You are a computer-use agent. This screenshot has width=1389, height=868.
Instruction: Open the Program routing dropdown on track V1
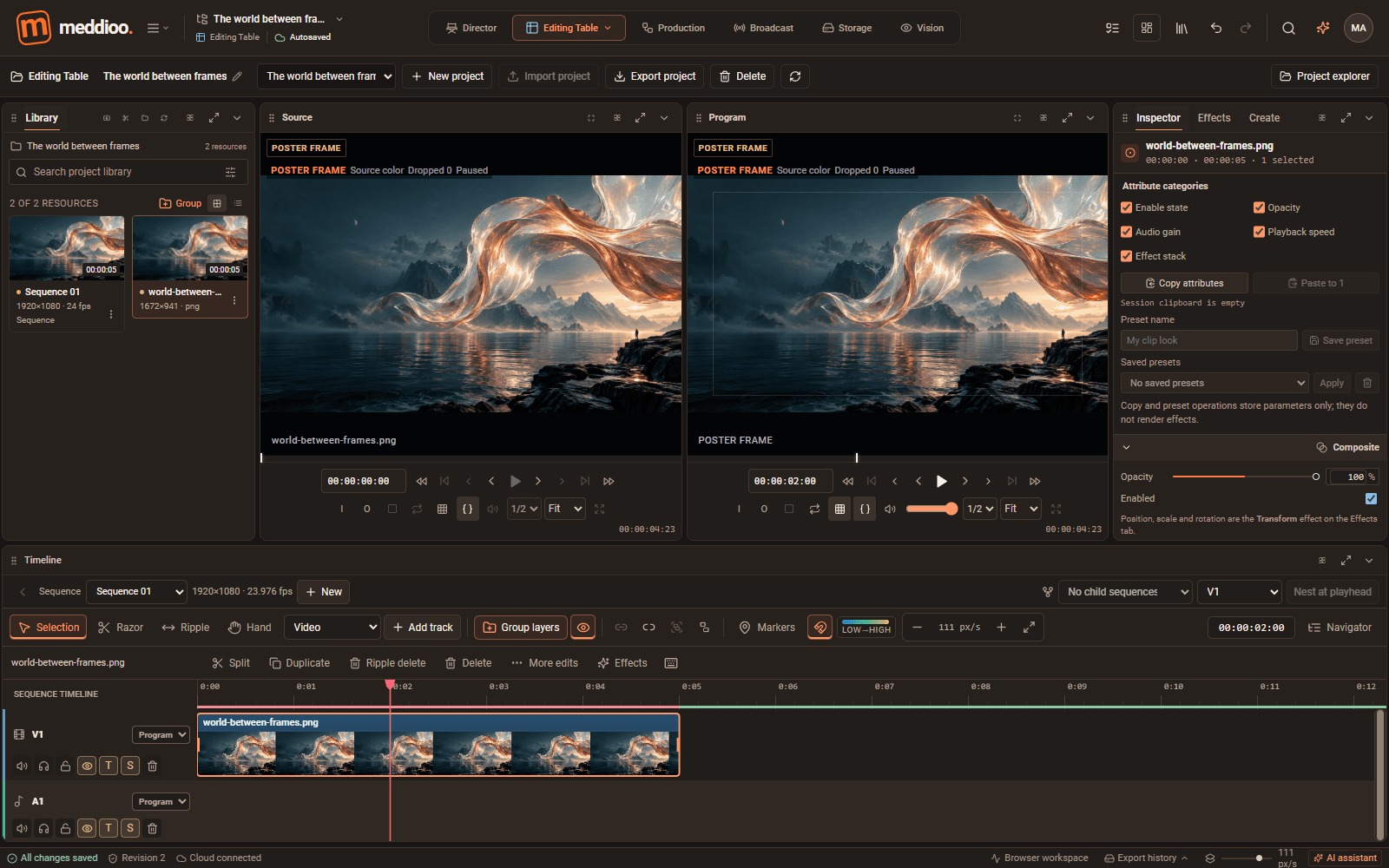(161, 734)
